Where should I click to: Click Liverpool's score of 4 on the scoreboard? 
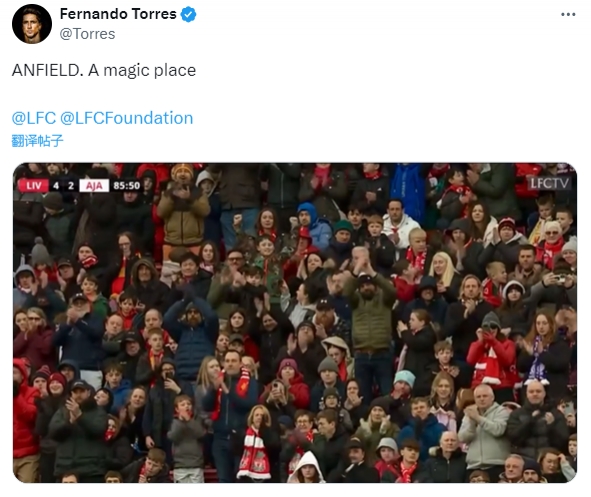[56, 186]
